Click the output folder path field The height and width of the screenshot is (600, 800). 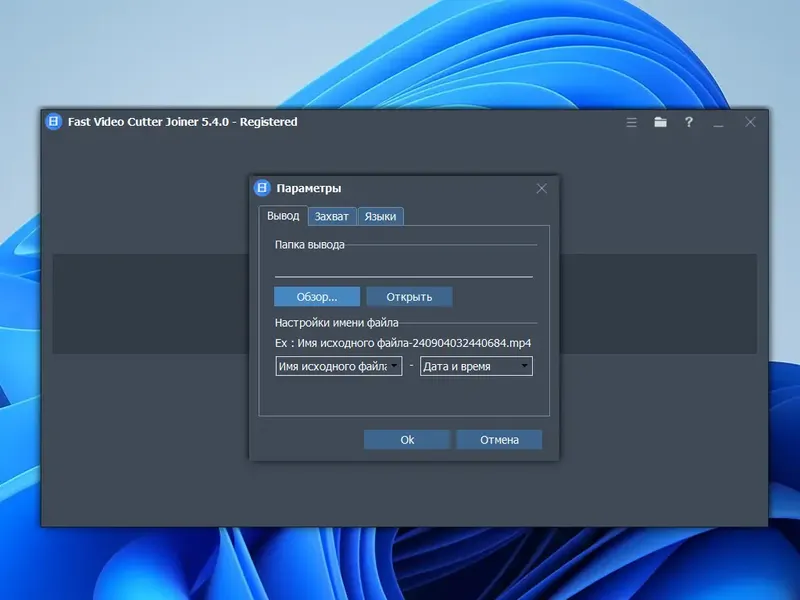pos(403,271)
